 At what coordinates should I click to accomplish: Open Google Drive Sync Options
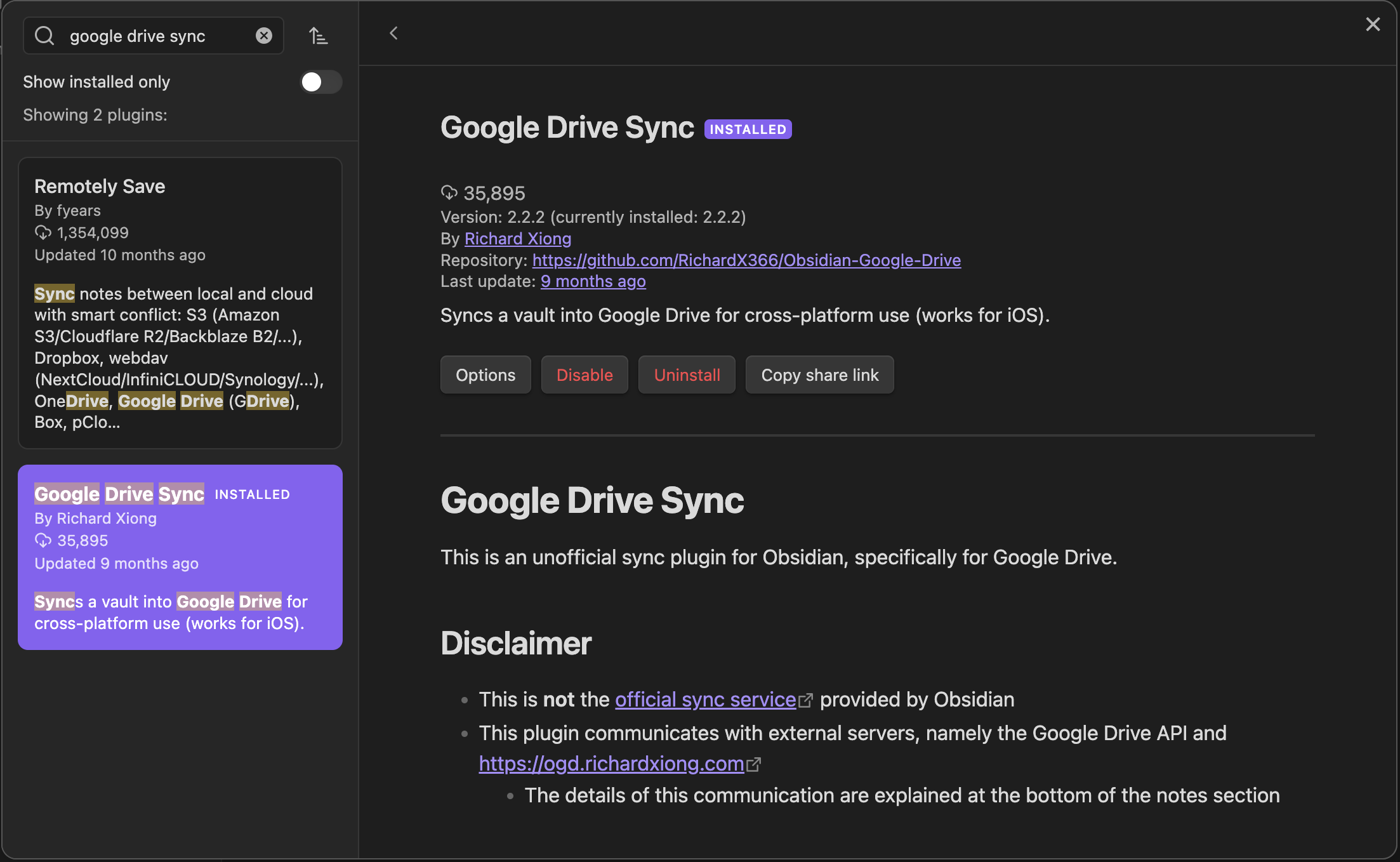[485, 375]
